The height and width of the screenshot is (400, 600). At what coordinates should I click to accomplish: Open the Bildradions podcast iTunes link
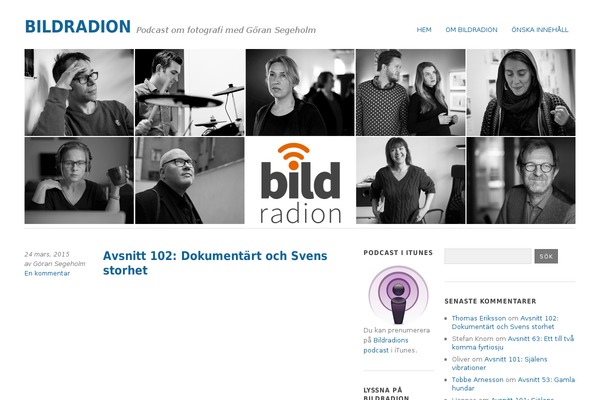point(386,345)
